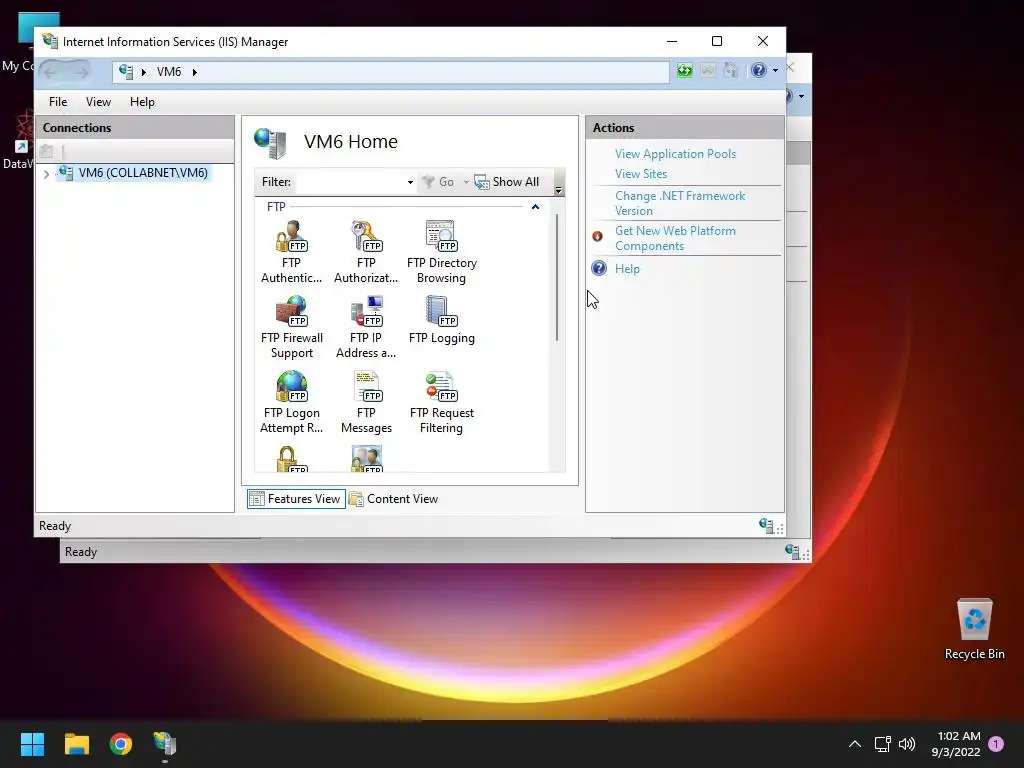Click the breadcrumb arrow after VM6
1024x768 pixels.
[x=195, y=72]
